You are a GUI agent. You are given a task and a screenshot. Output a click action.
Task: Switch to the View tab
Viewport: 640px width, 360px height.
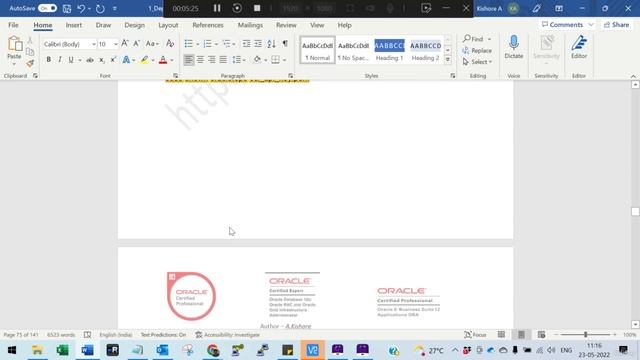click(x=317, y=25)
